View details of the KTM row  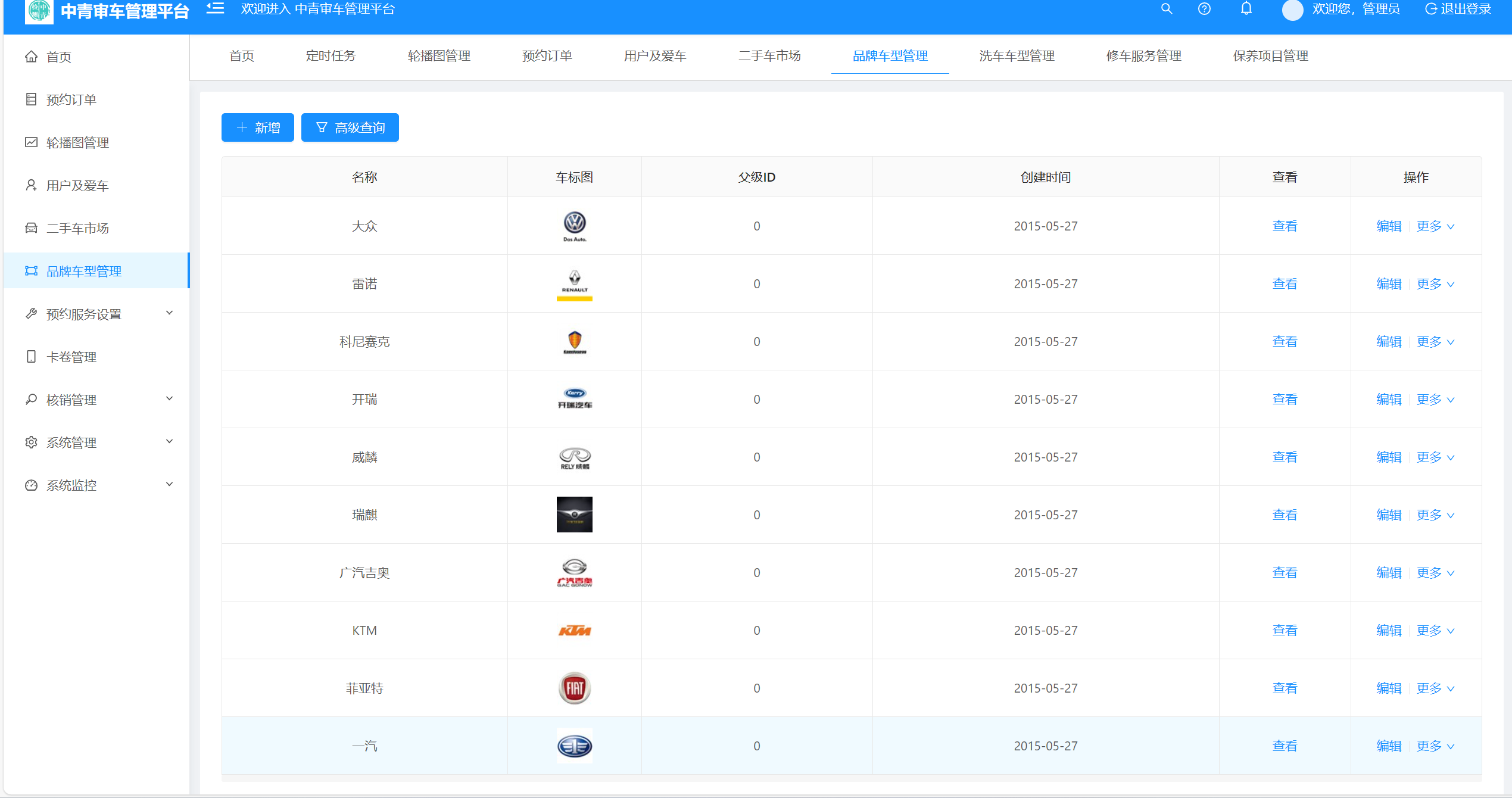(x=1285, y=631)
